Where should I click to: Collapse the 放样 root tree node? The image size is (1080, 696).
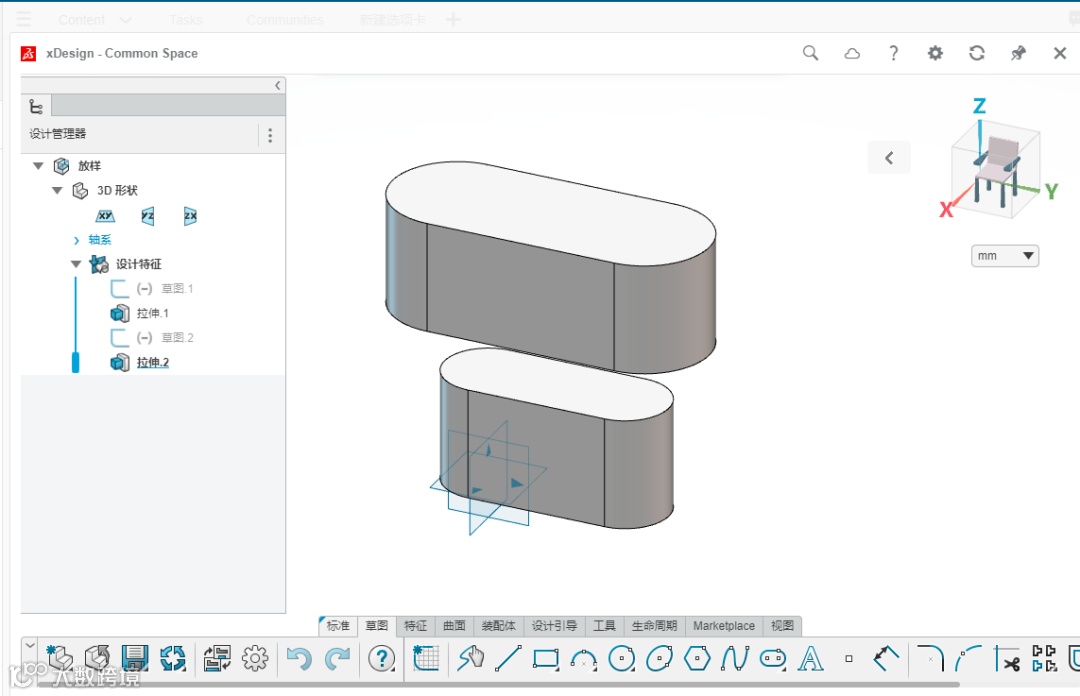tap(39, 165)
